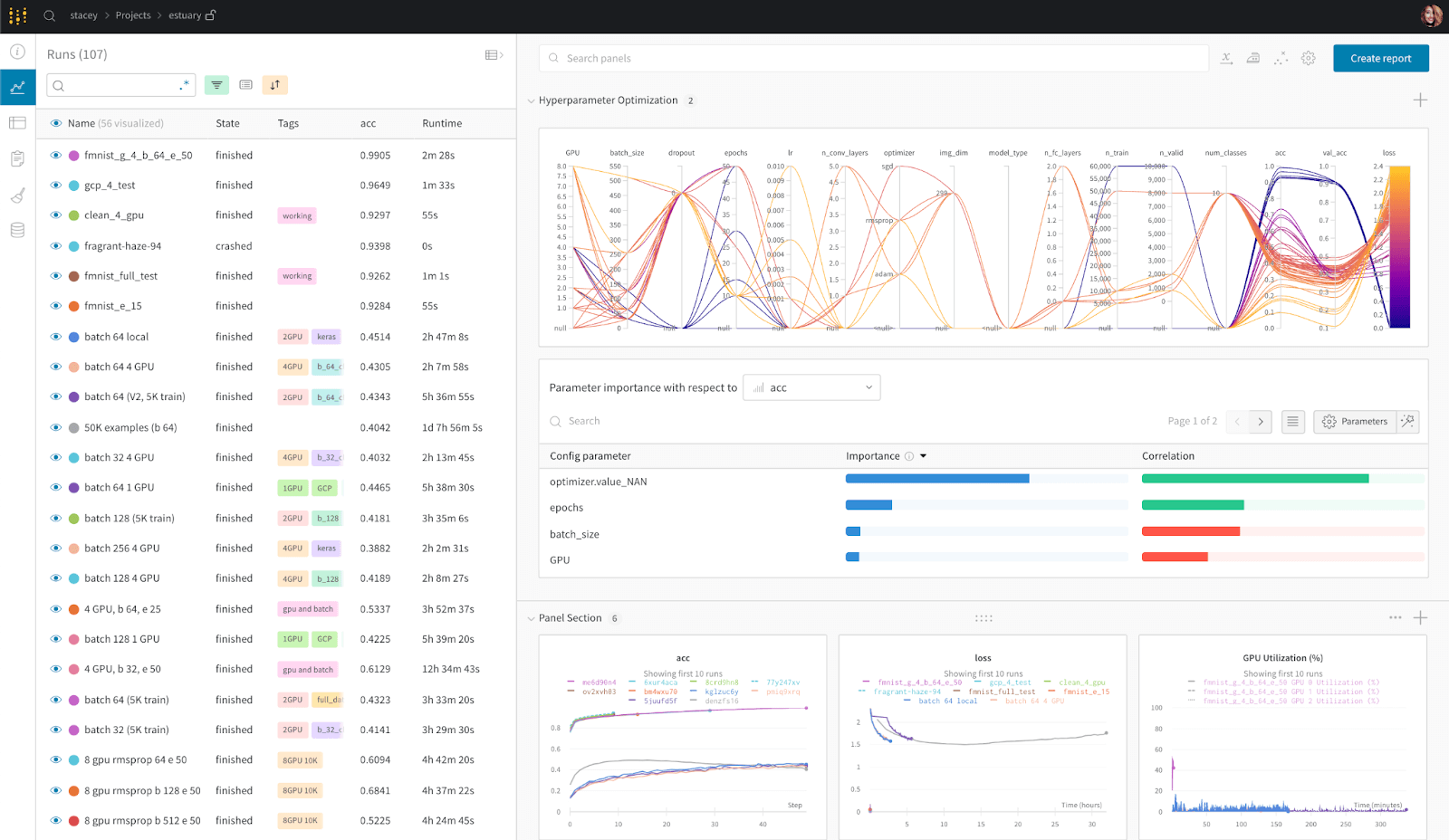Viewport: 1449px width, 840px height.
Task: Go to Projects in the breadcrumb
Action: 133,15
